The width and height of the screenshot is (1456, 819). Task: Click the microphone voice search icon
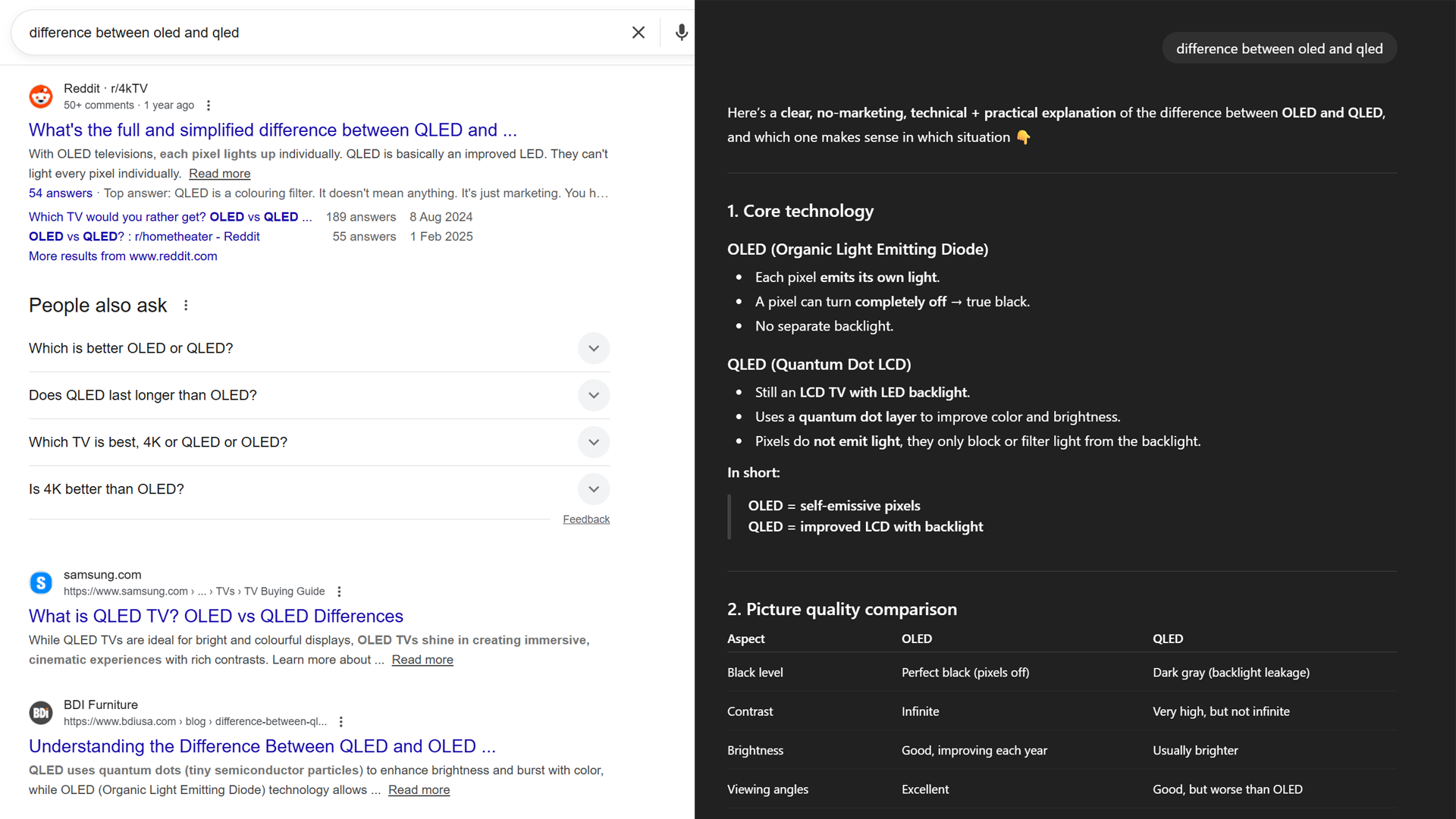pos(681,33)
